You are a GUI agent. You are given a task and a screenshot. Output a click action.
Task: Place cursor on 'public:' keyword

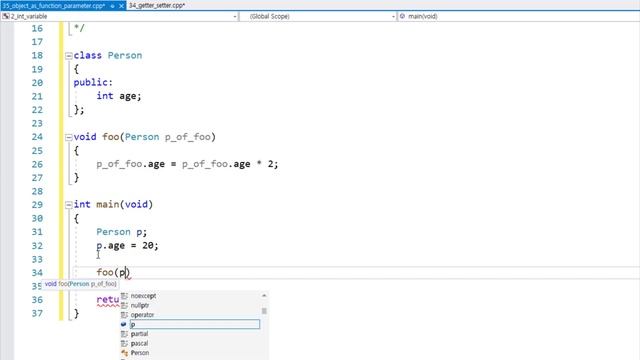(93, 82)
